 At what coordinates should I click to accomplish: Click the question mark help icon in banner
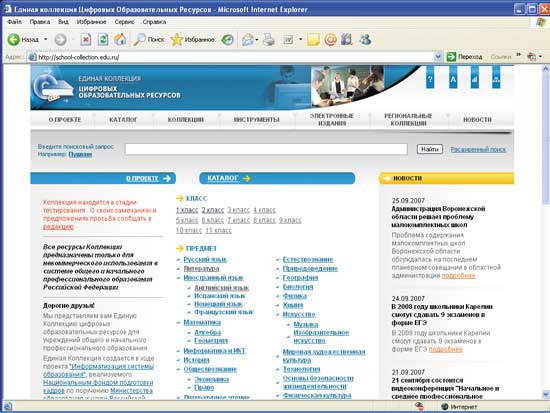click(430, 79)
